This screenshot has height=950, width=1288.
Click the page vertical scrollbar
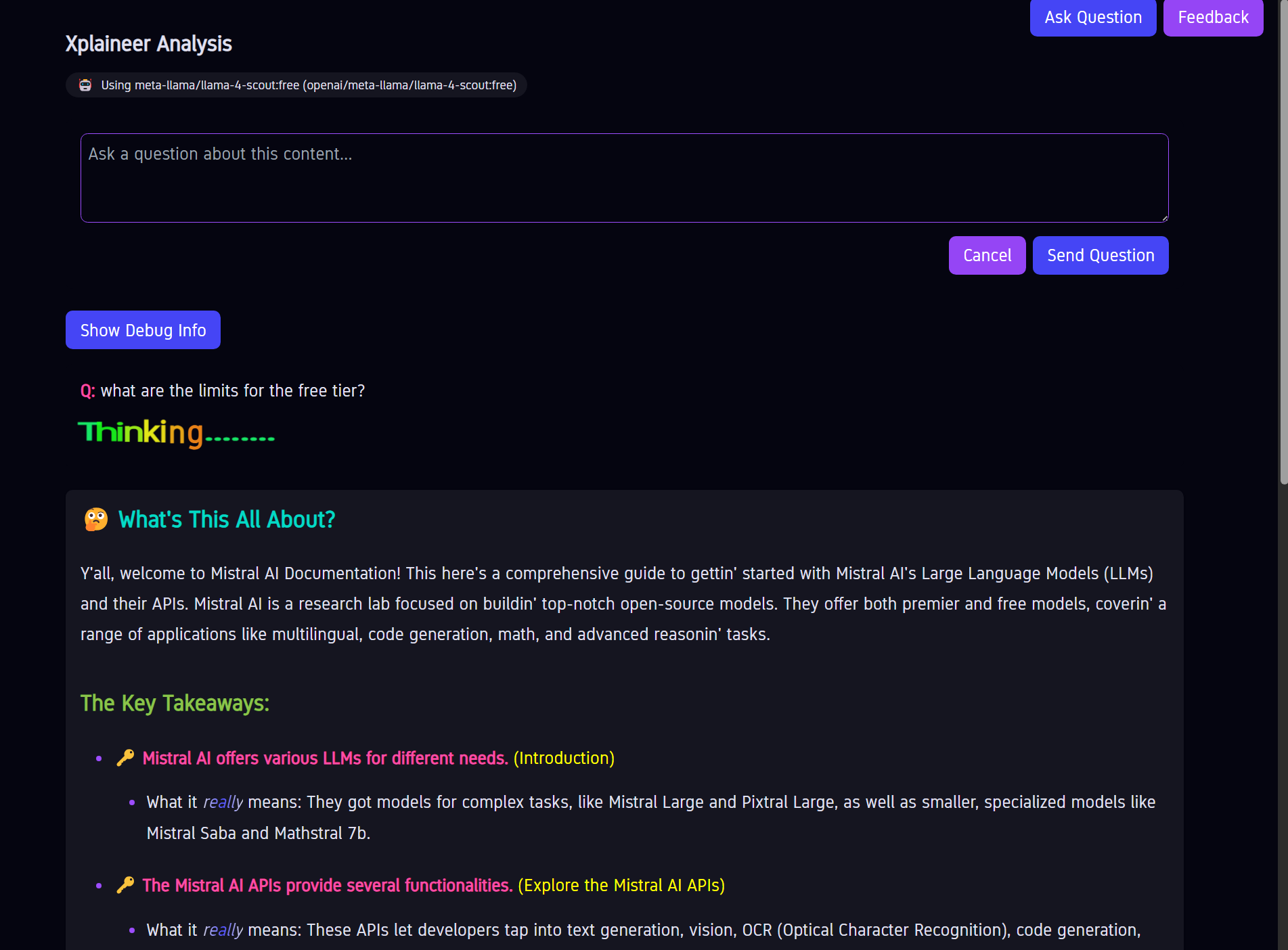1283,244
